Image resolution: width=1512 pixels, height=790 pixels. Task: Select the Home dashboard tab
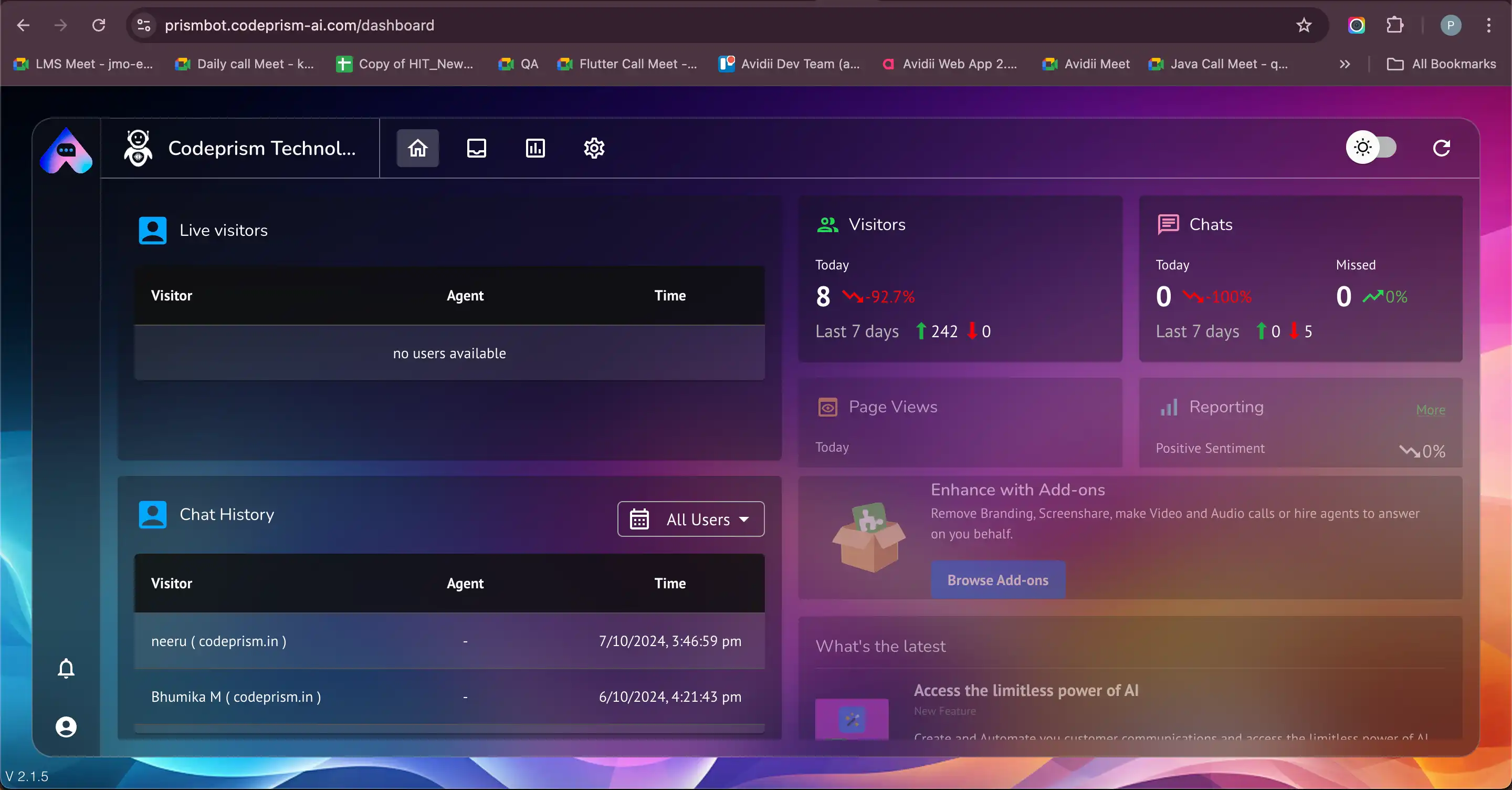tap(417, 148)
